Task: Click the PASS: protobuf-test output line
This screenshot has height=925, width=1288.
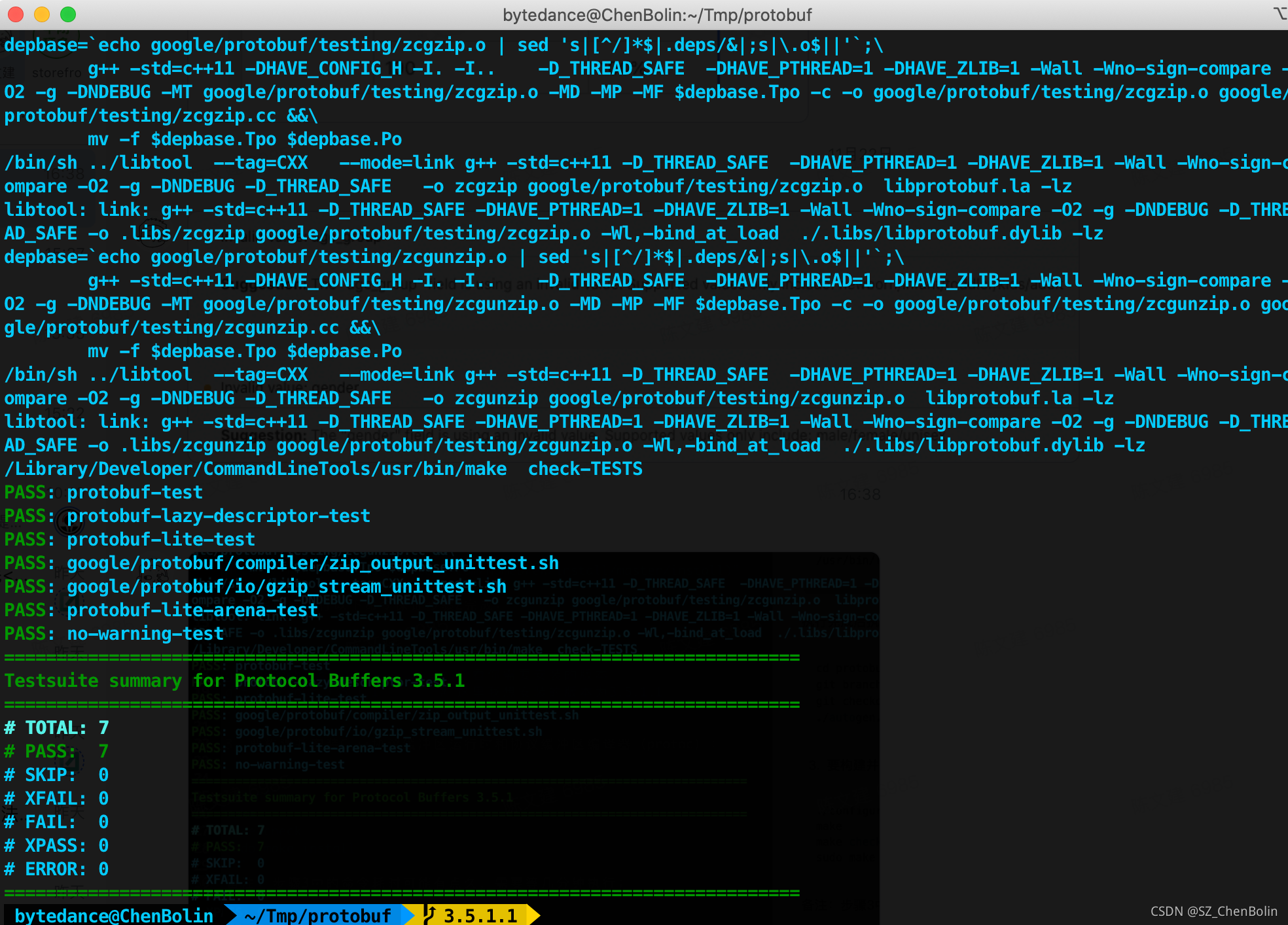Action: coord(103,493)
